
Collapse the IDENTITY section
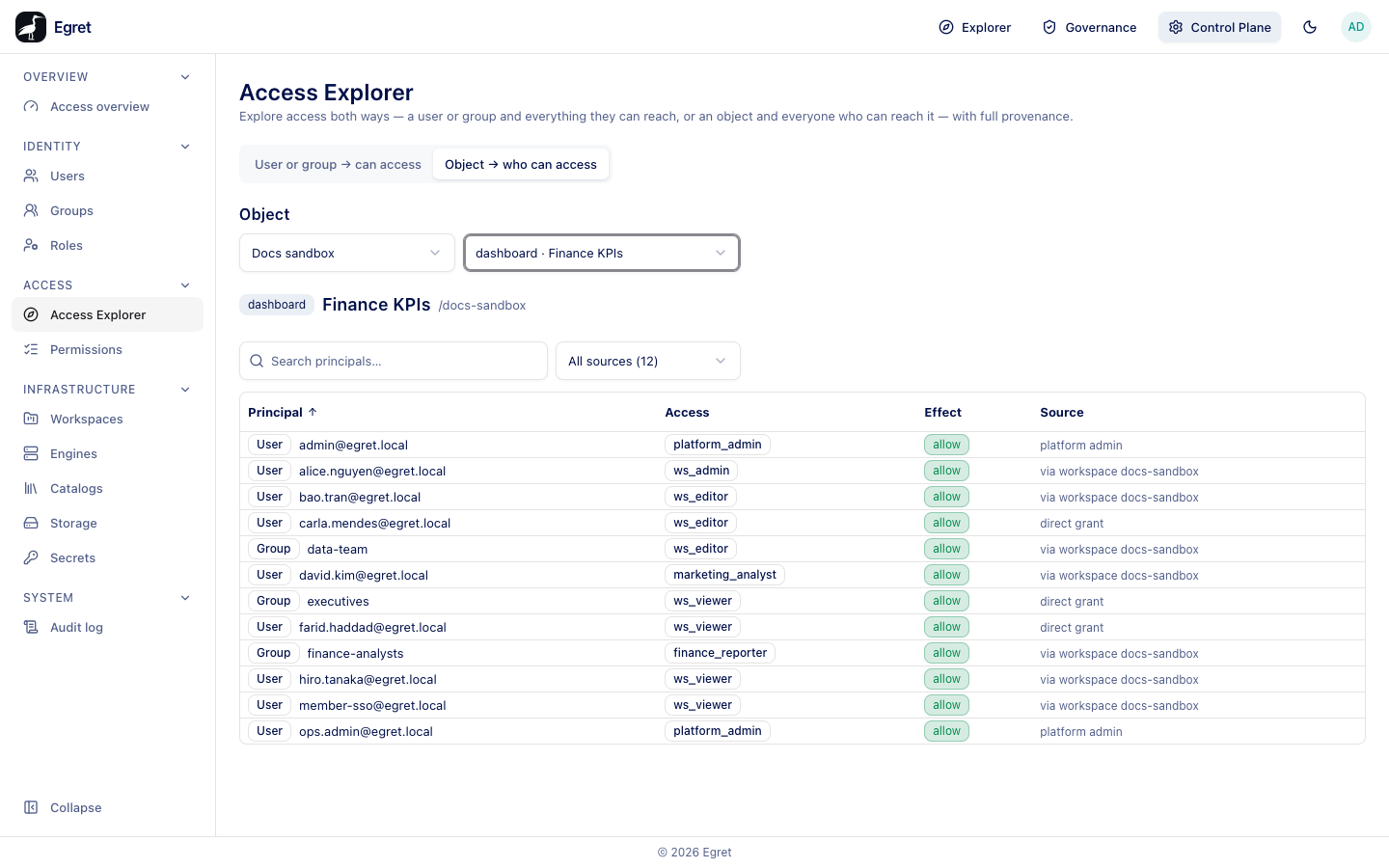coord(185,147)
